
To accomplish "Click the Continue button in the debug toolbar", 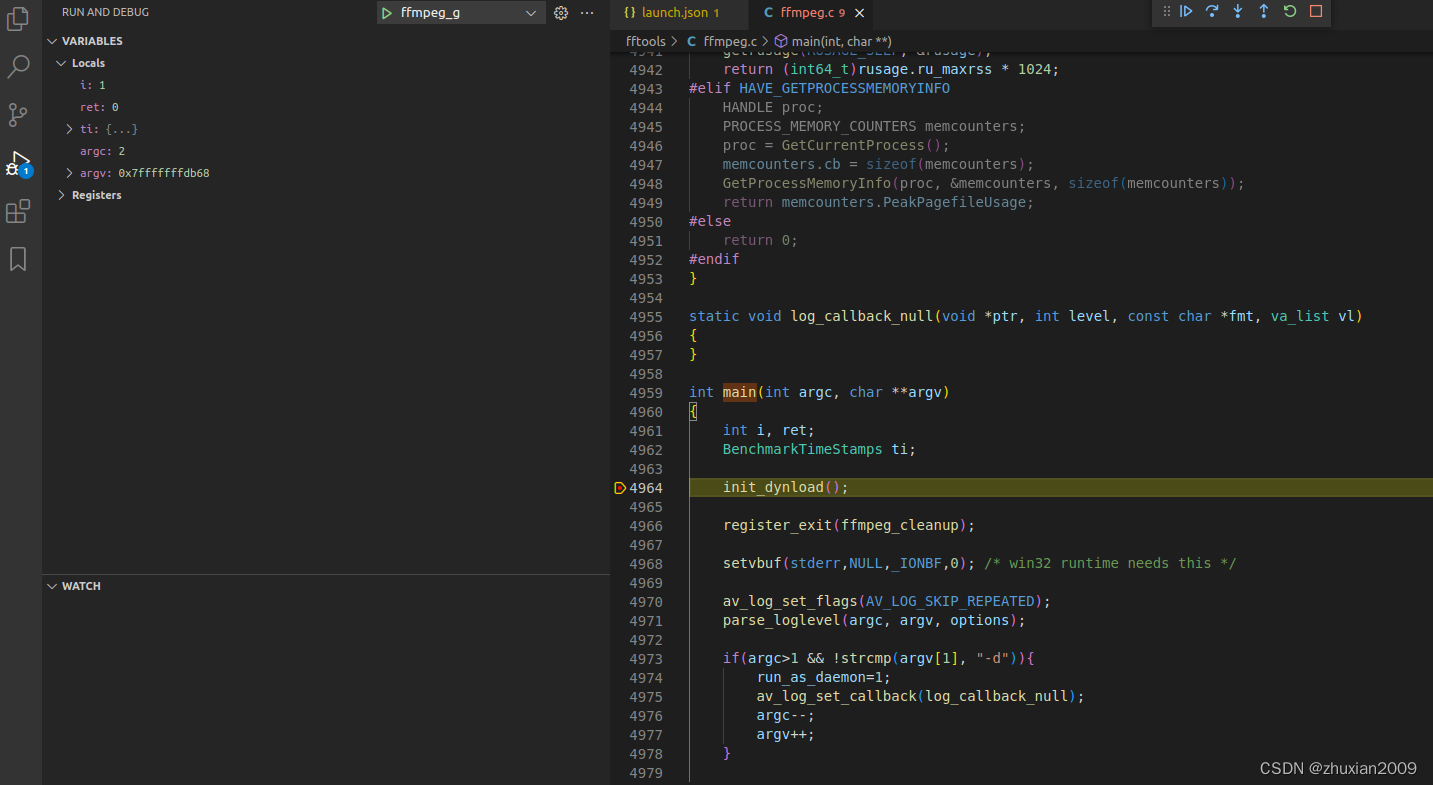I will pyautogui.click(x=1186, y=12).
